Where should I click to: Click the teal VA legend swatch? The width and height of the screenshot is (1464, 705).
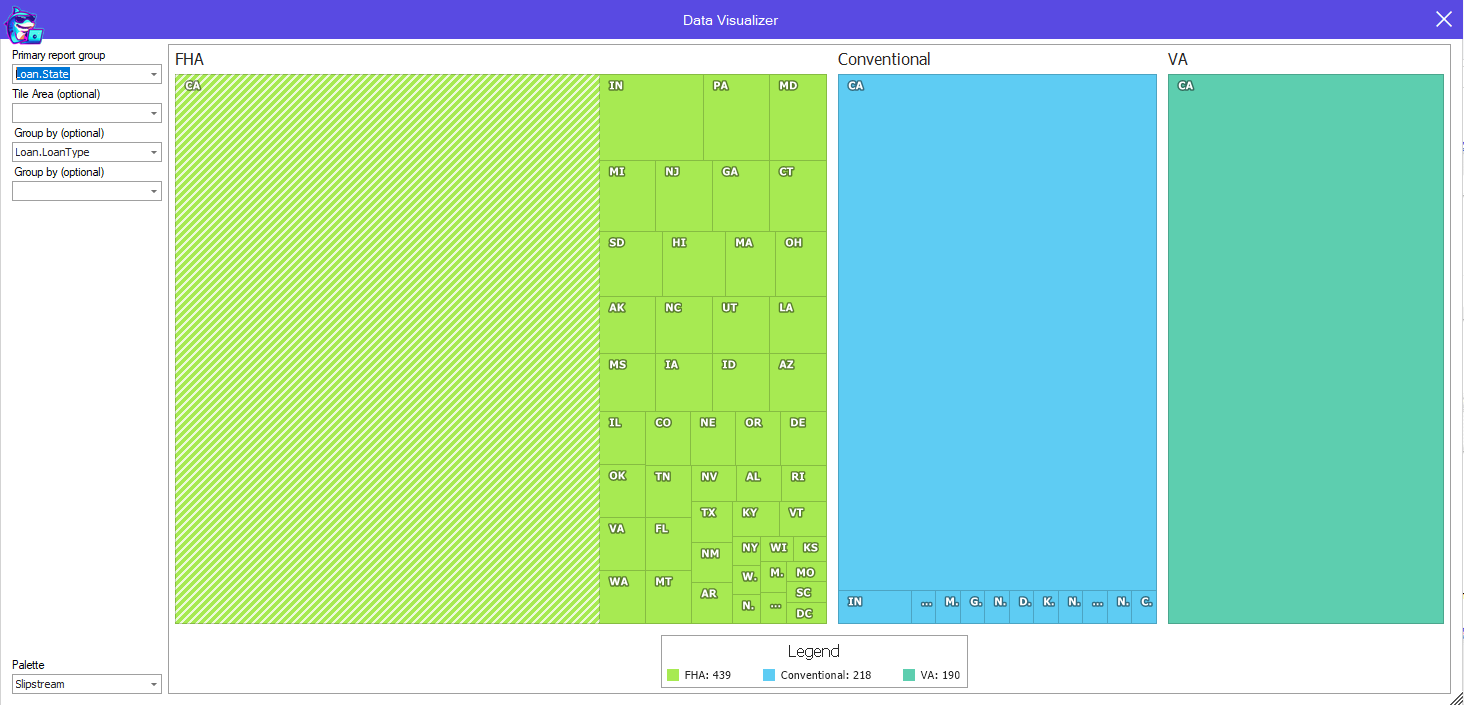[908, 676]
